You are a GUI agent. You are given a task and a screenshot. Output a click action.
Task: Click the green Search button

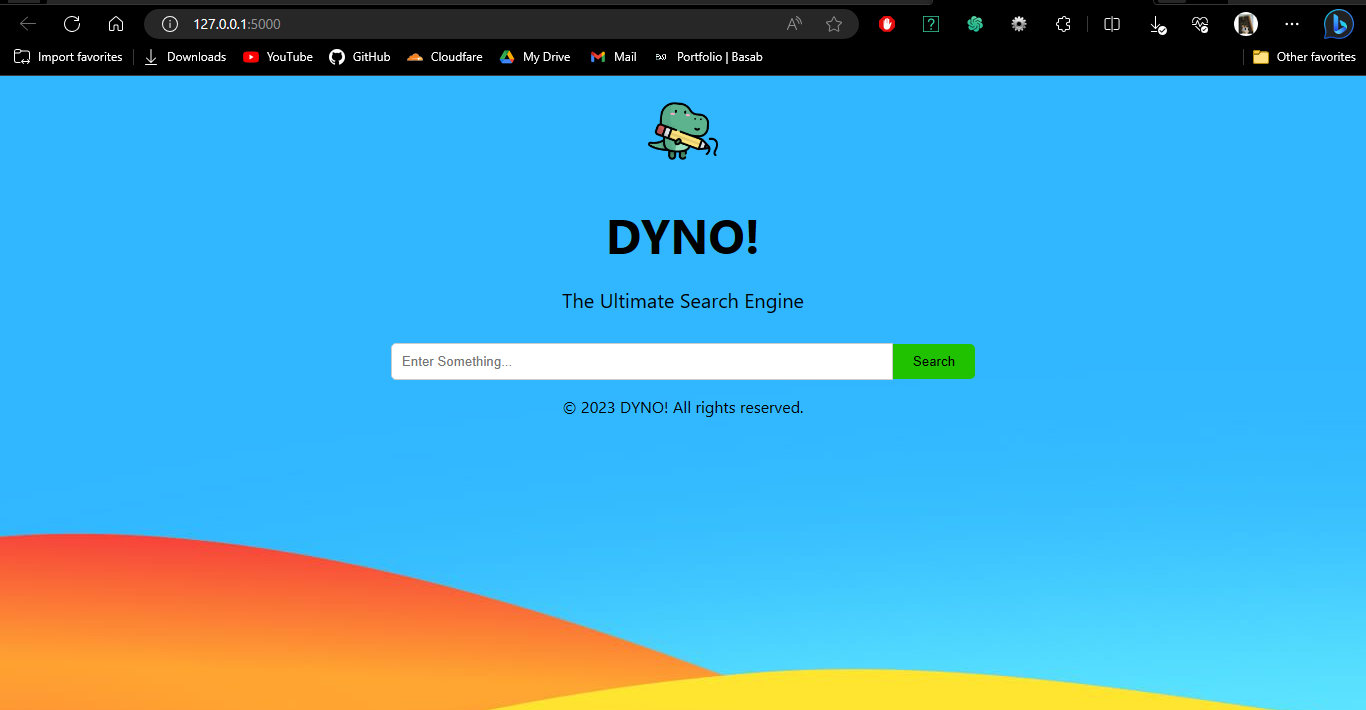(x=933, y=361)
